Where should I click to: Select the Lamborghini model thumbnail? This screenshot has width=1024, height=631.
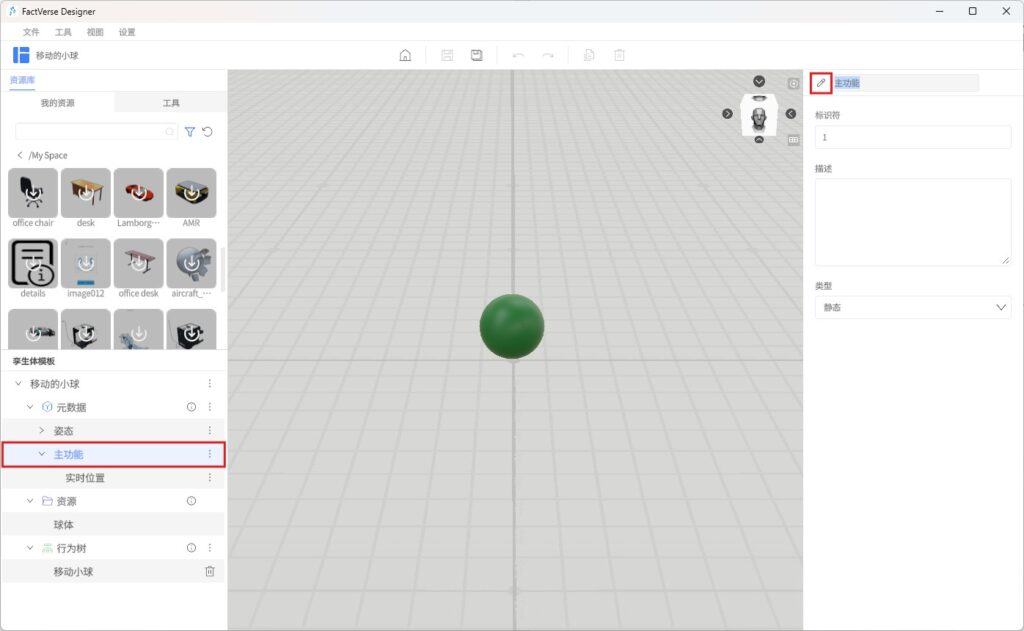click(x=139, y=194)
